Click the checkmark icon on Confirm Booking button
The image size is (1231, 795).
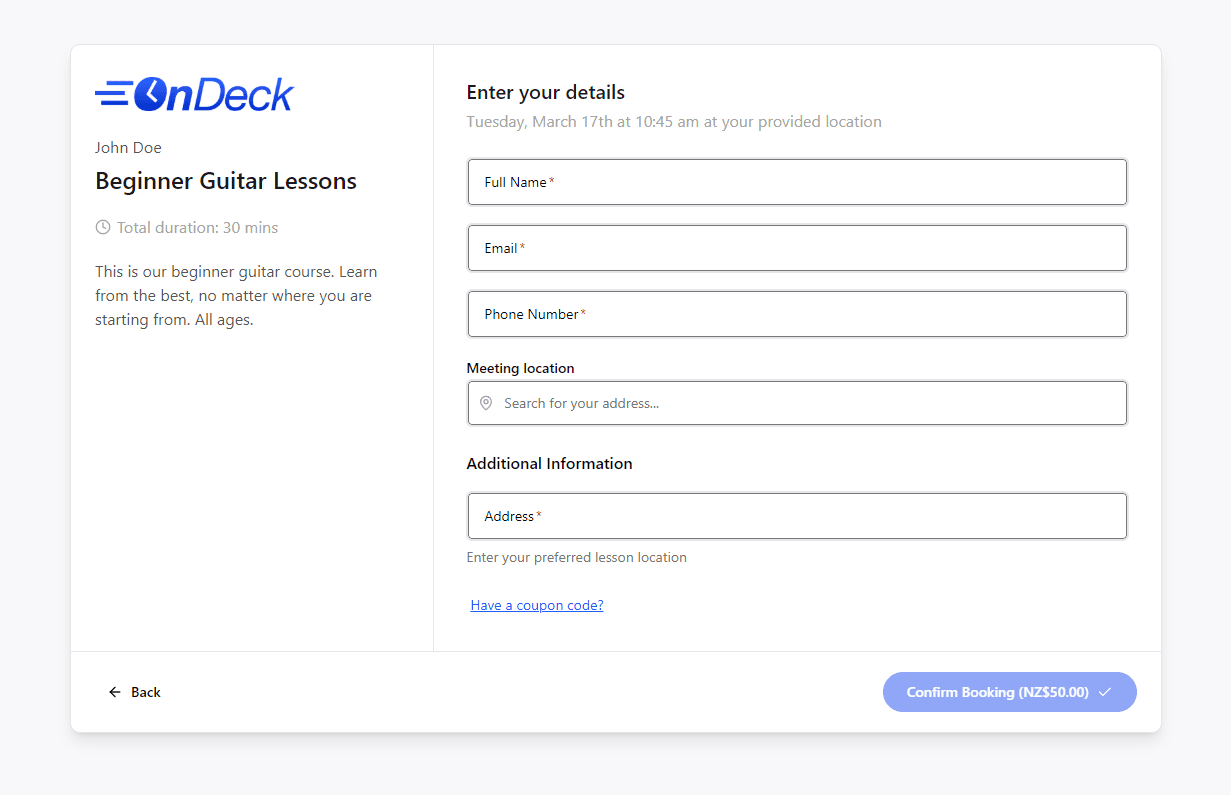click(x=1105, y=692)
